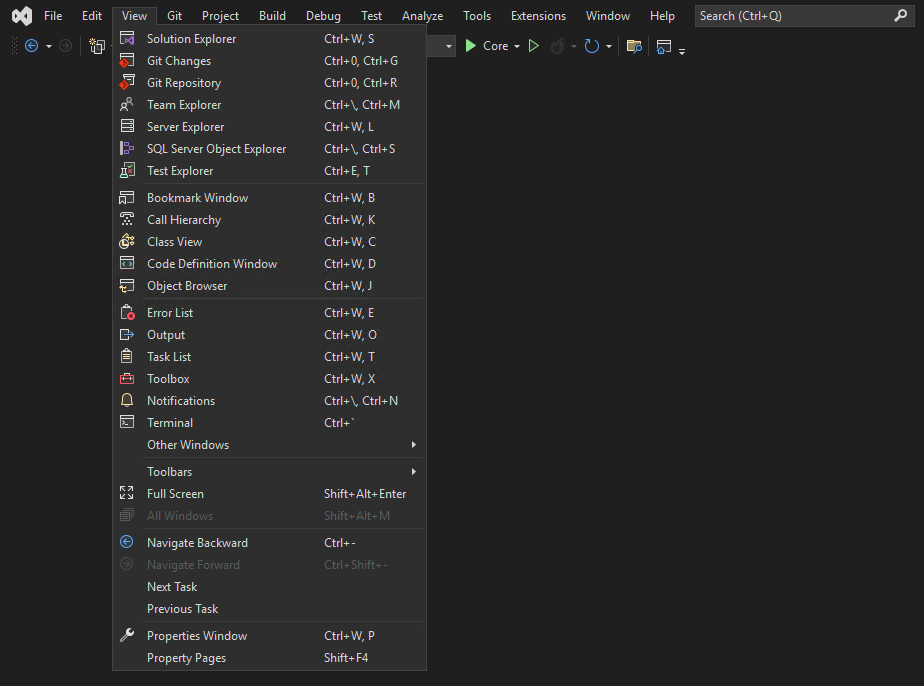Select Previous Task menu entry

pos(269,608)
